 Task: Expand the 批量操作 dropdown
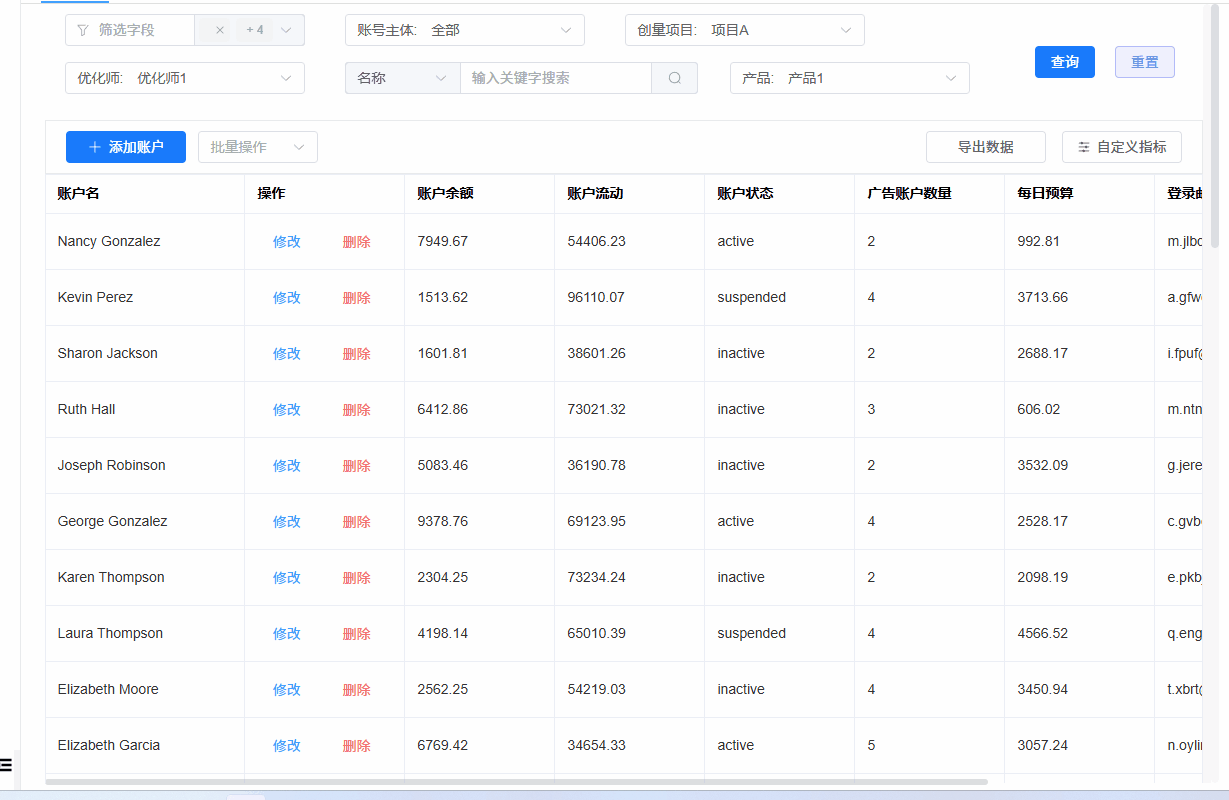pos(257,146)
